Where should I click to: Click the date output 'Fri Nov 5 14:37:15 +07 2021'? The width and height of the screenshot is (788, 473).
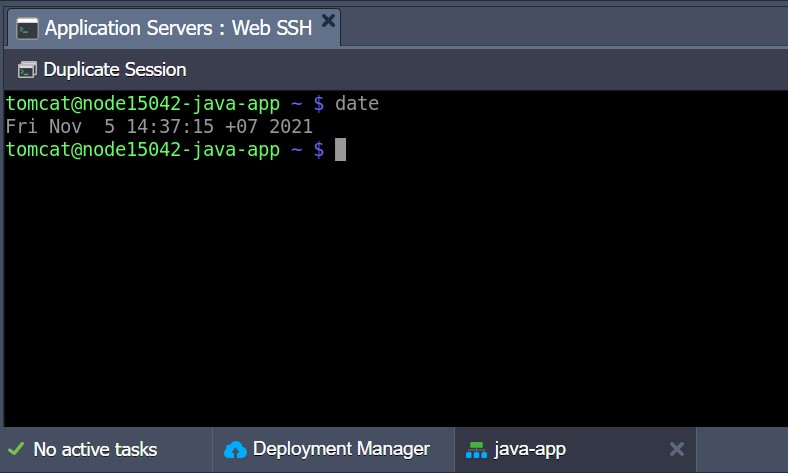coord(159,127)
